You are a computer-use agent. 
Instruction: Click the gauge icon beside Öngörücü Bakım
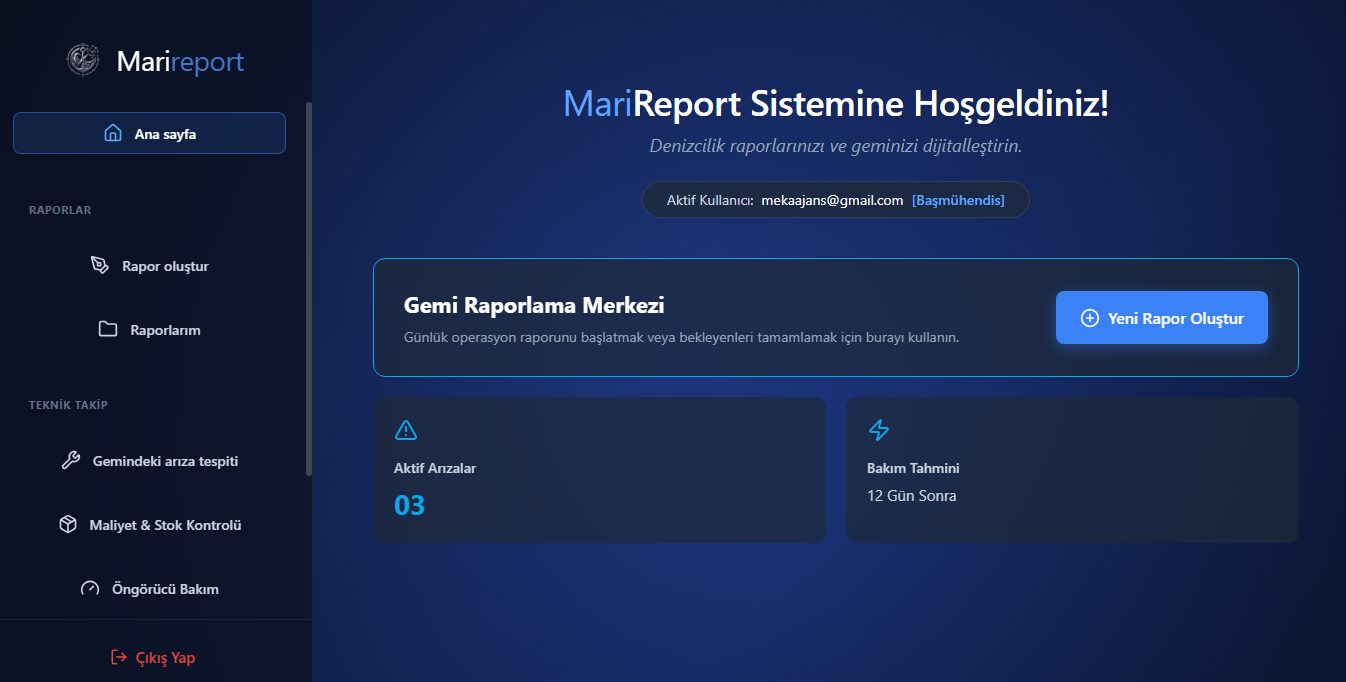(90, 589)
